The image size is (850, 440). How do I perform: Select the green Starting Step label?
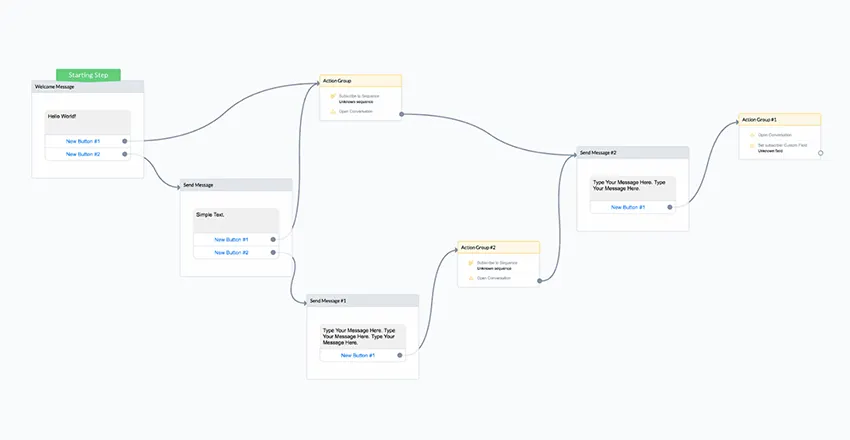[x=88, y=75]
